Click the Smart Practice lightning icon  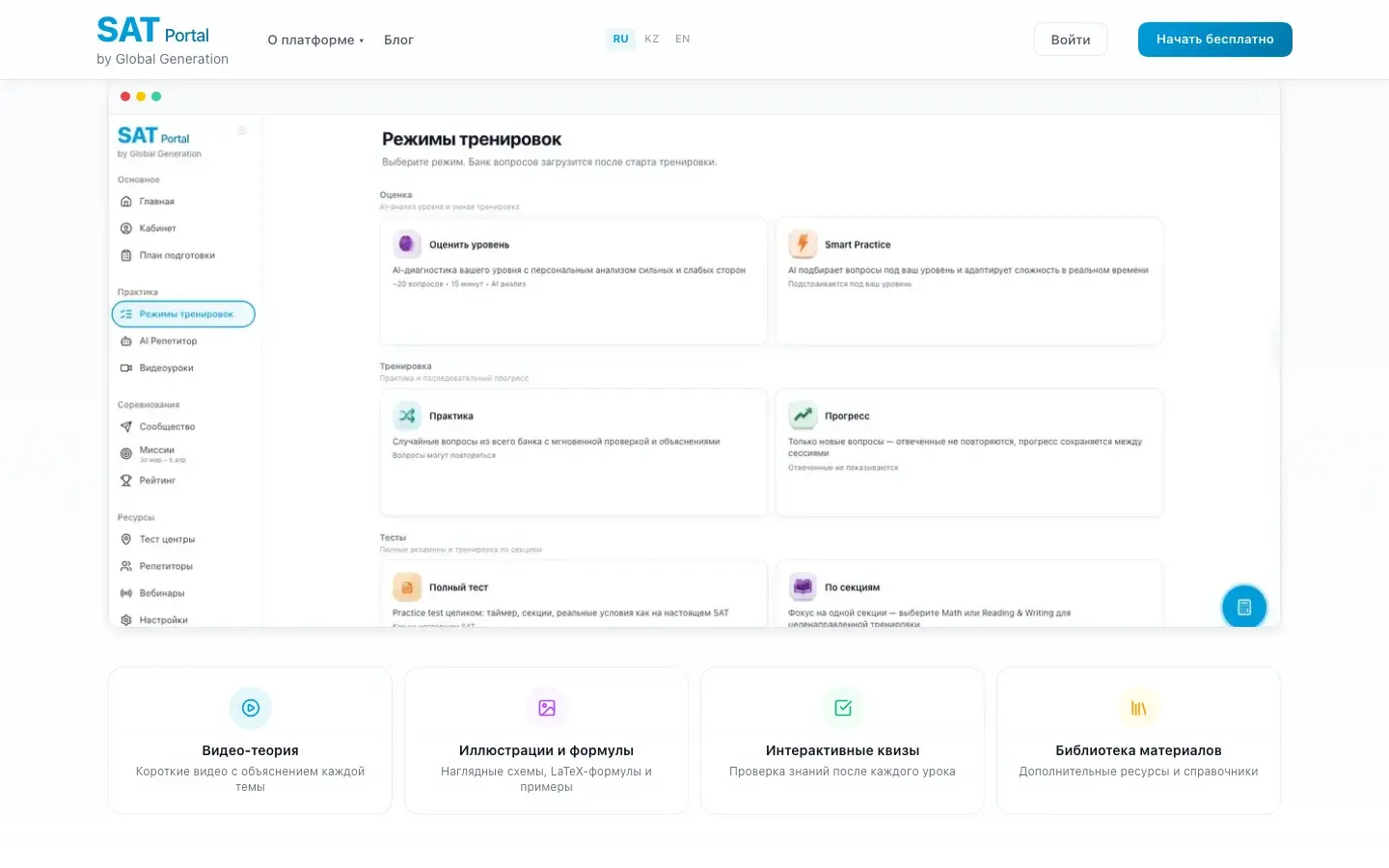click(803, 244)
